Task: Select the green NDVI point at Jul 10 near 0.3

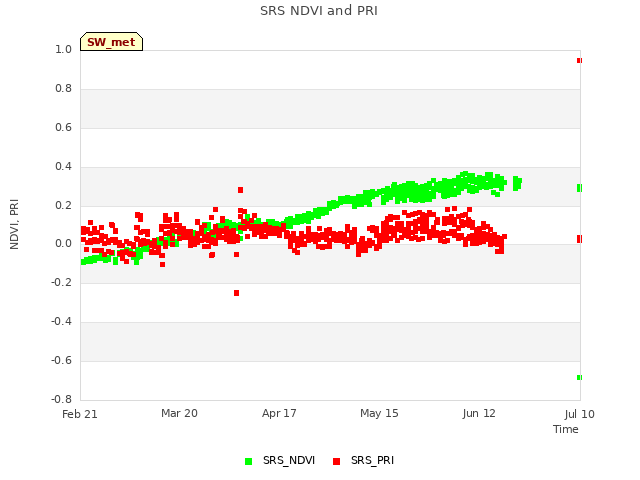Action: pos(579,188)
